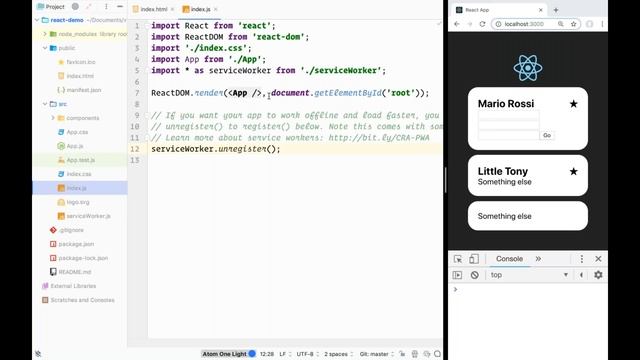Click the live expression eye button in console
Screen dimensions: 640x360
click(x=581, y=275)
